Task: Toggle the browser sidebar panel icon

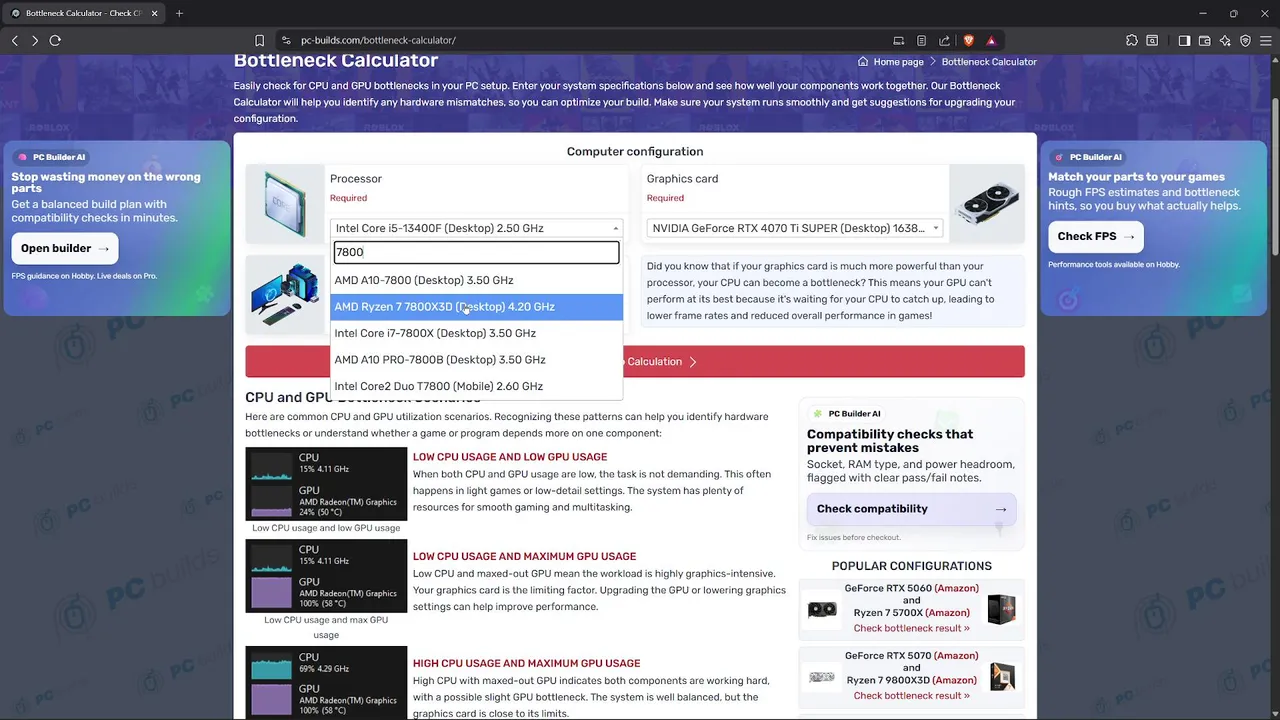Action: 1184,40
